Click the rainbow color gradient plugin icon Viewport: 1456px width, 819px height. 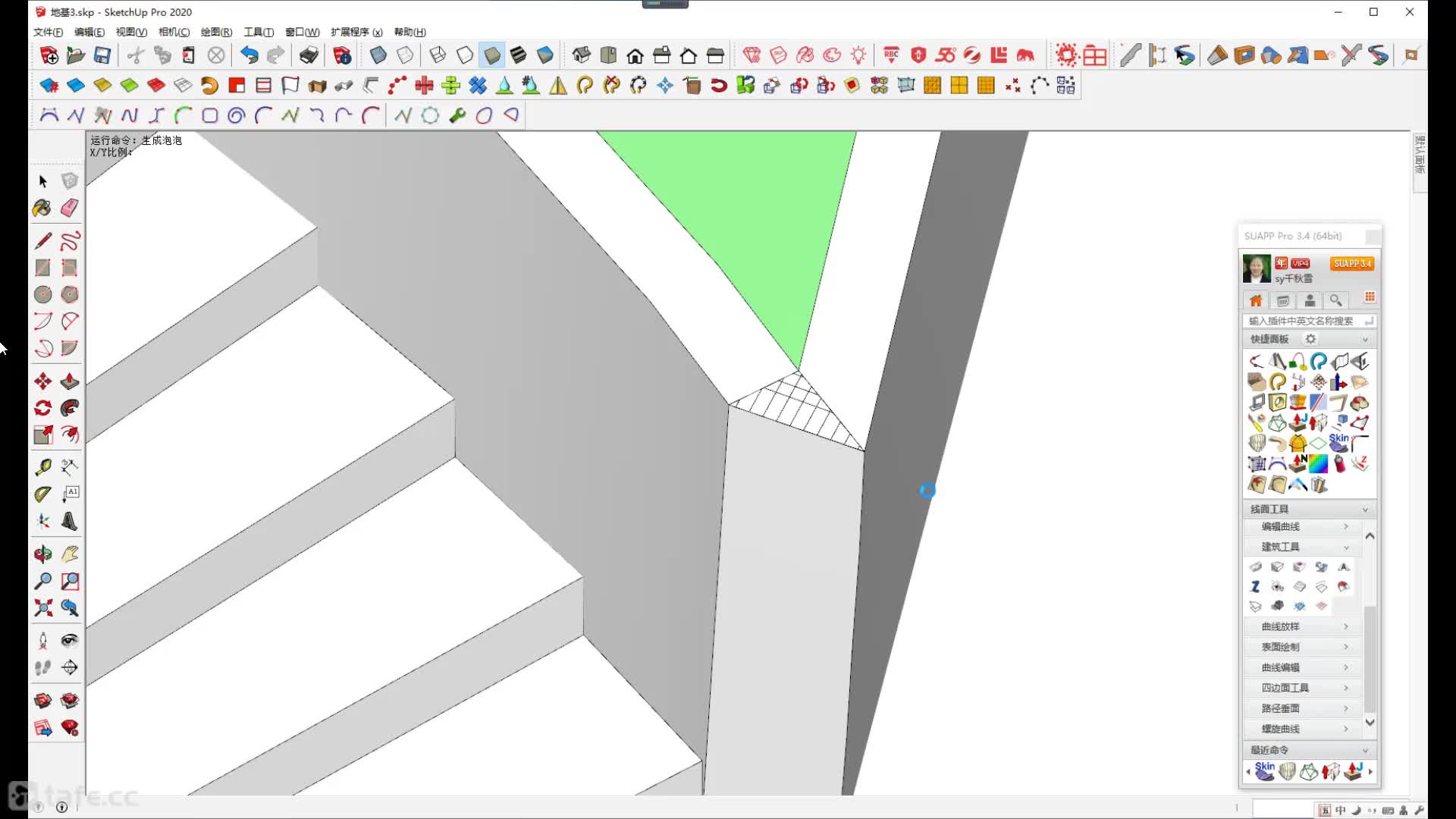[1319, 463]
